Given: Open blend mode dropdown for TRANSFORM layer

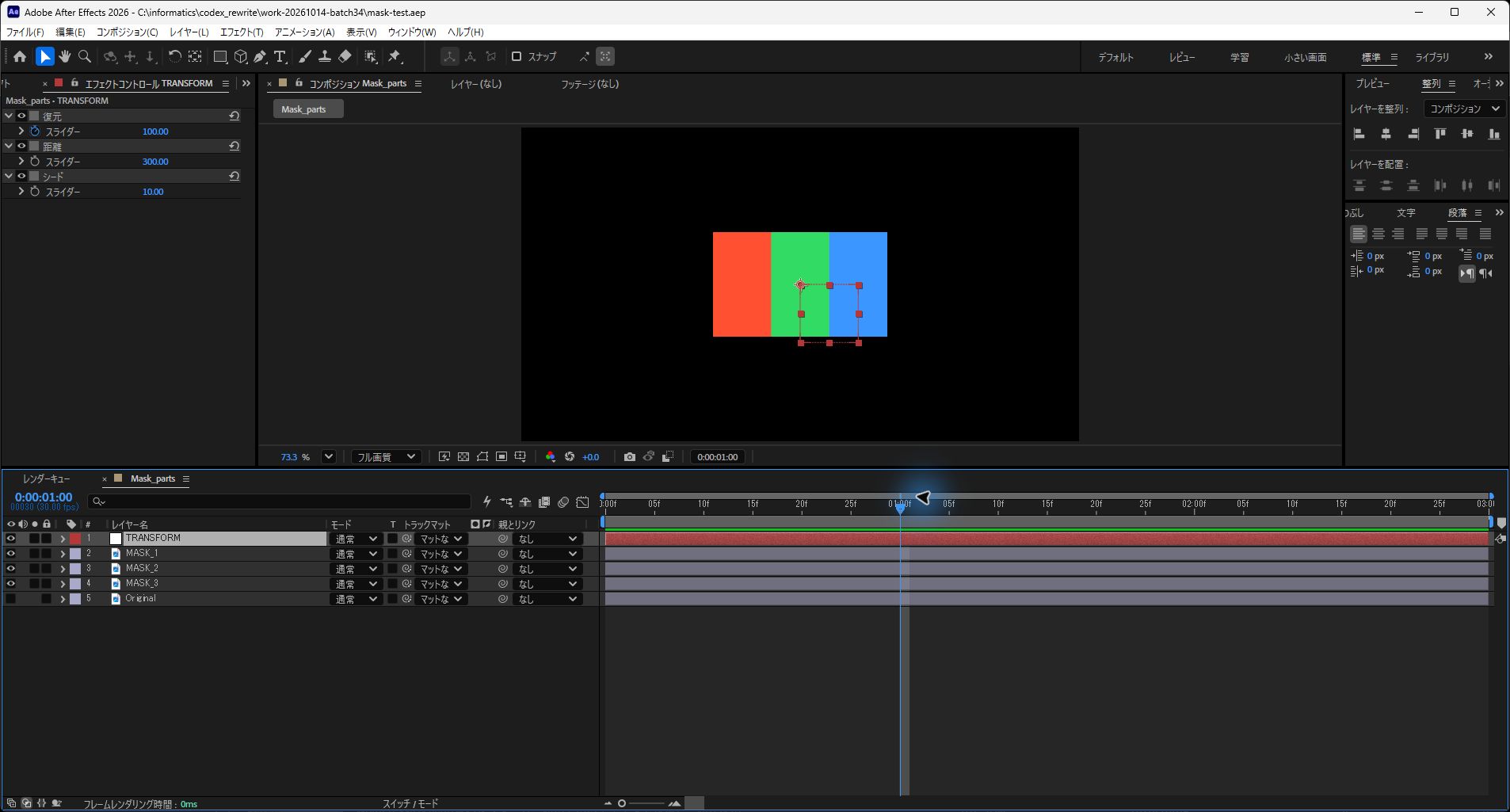Looking at the screenshot, I should (x=355, y=539).
